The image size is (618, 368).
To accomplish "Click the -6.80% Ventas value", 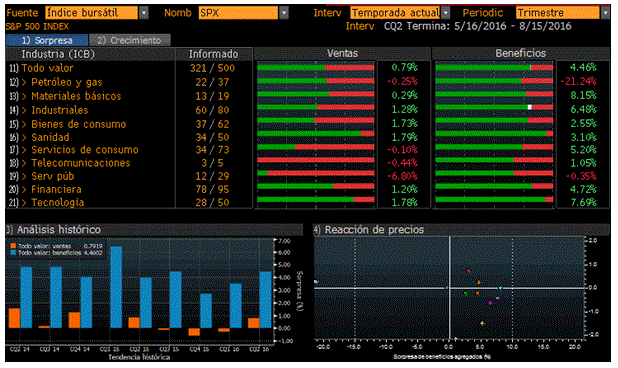I will click(402, 176).
